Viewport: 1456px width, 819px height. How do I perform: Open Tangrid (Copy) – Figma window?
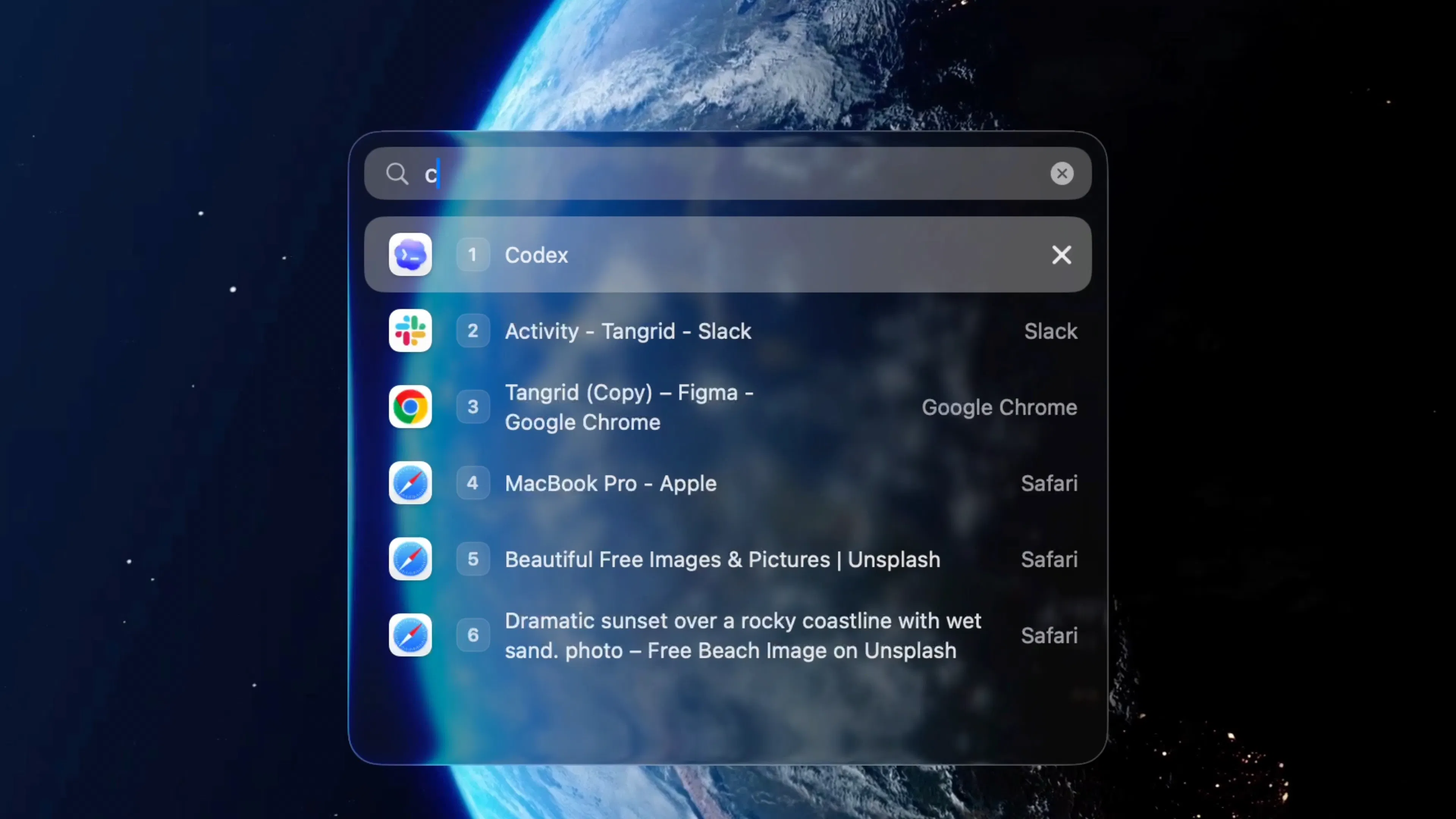click(728, 407)
